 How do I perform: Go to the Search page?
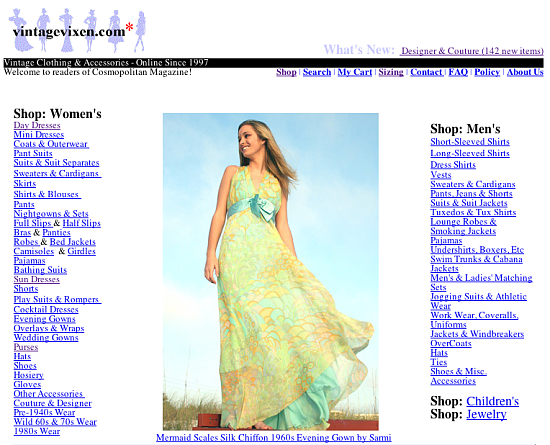pyautogui.click(x=317, y=72)
